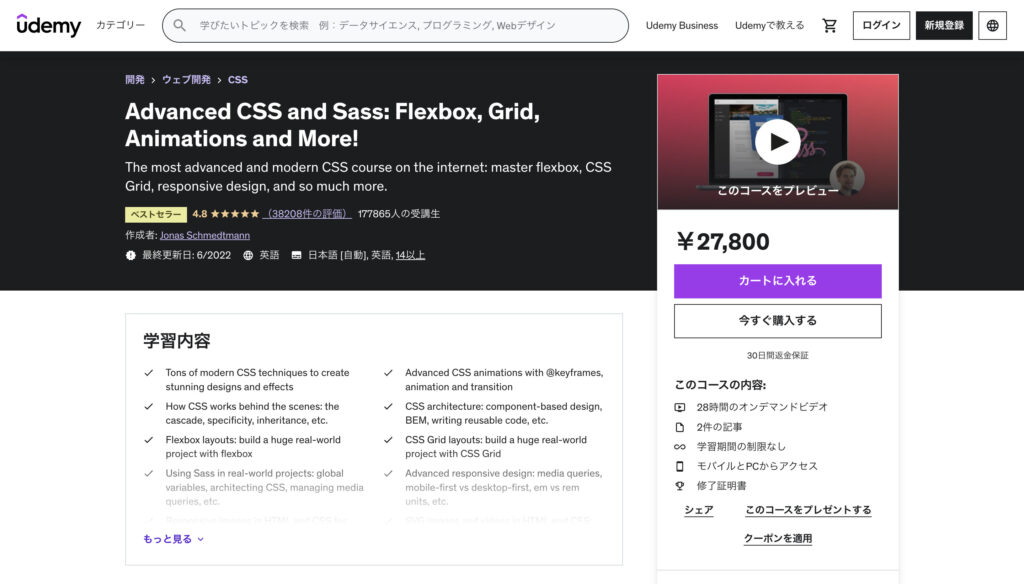Viewport: 1024px width, 584px height.
Task: Open the カテゴリー menu
Action: tap(120, 25)
